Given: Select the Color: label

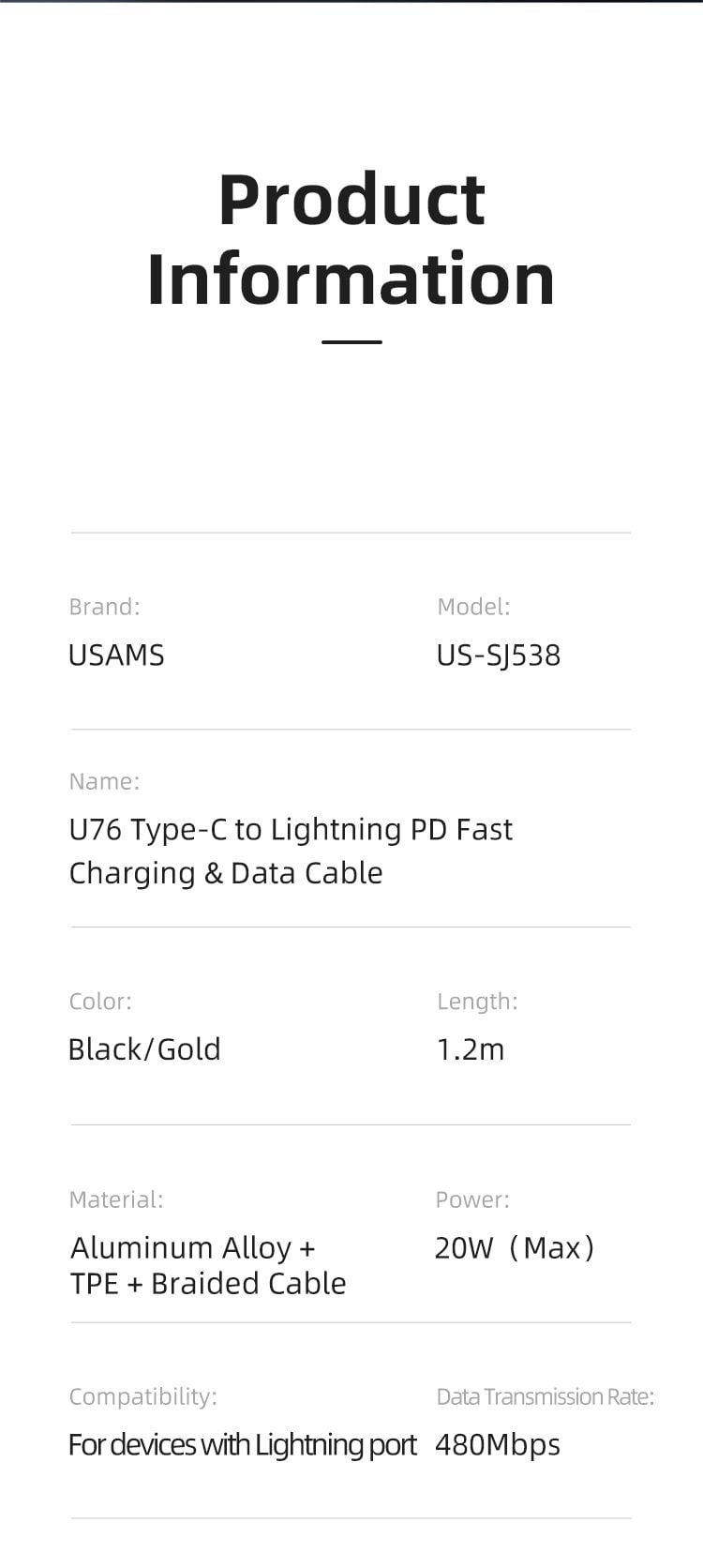Looking at the screenshot, I should [100, 1002].
